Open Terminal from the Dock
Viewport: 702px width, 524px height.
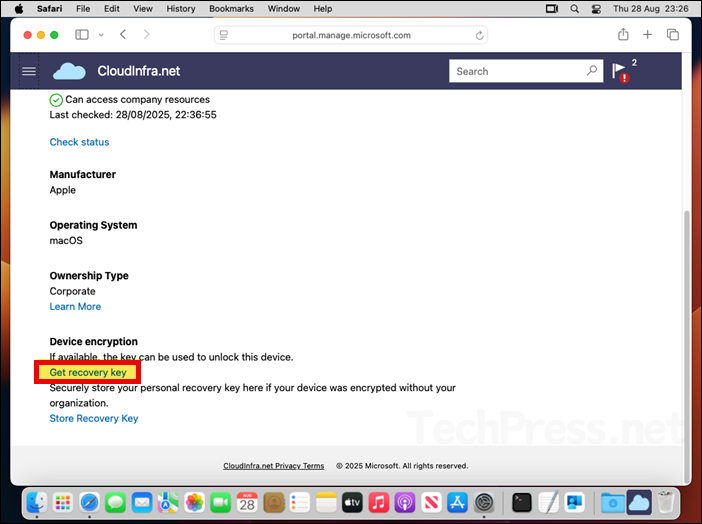522,503
